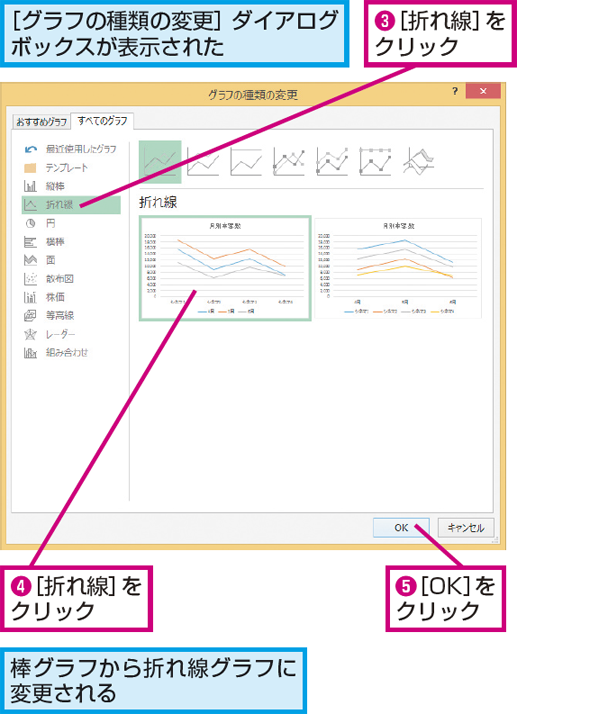Select the 組み合わせ chart category
This screenshot has height=714, width=600.
71,352
